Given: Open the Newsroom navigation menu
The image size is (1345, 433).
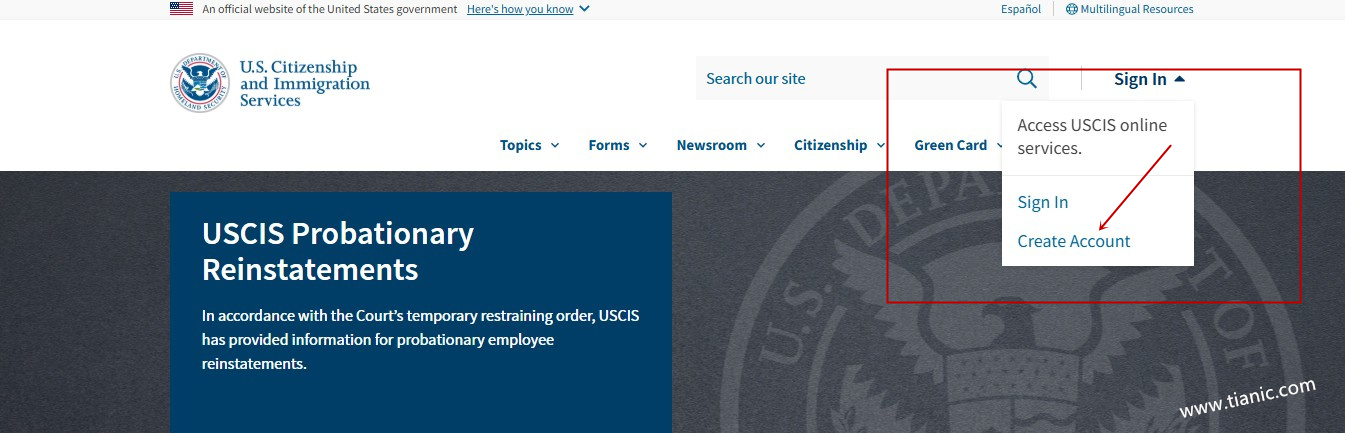Looking at the screenshot, I should 721,145.
